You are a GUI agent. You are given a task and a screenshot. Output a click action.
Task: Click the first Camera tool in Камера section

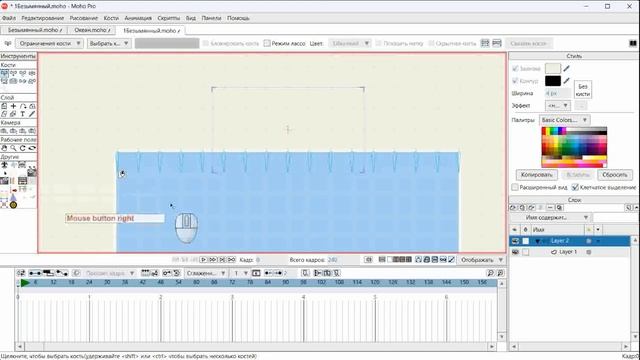click(x=4, y=131)
